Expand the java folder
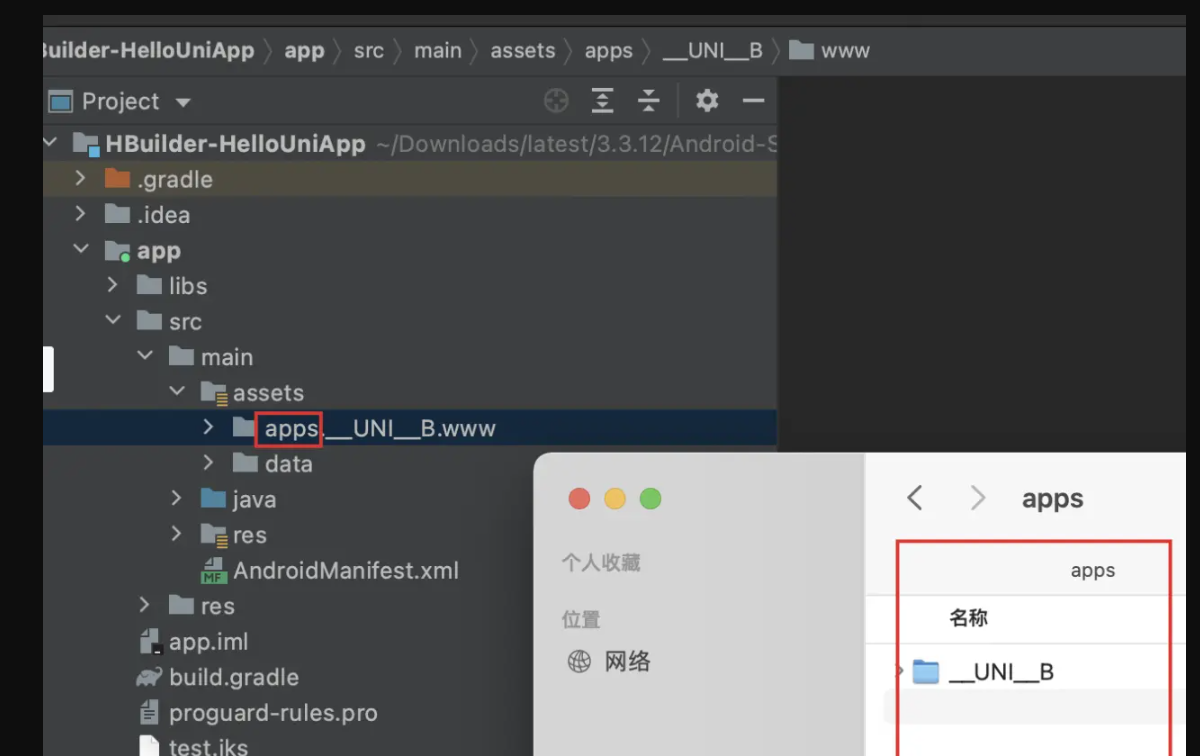This screenshot has height=756, width=1200. point(177,498)
